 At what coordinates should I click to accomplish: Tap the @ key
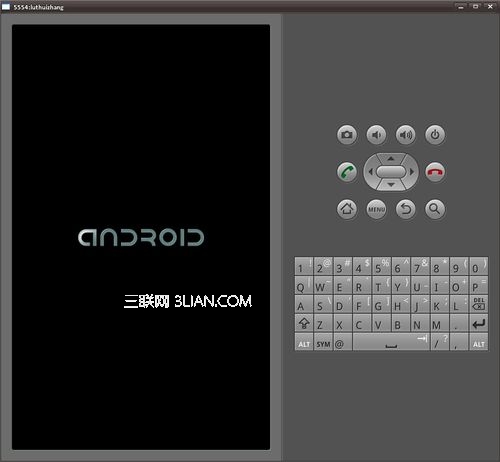pos(342,342)
